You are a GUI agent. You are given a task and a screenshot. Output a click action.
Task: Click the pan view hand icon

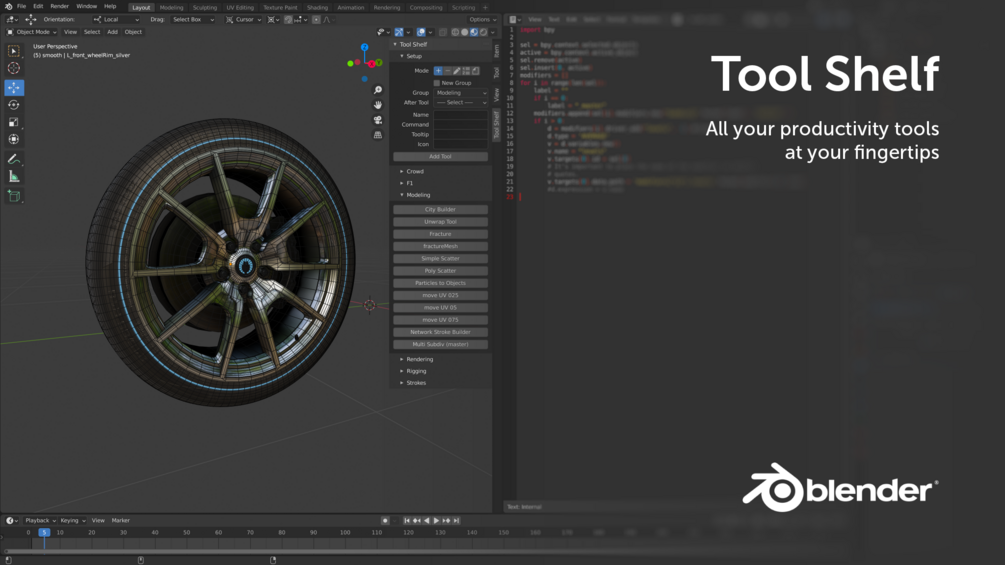point(378,105)
